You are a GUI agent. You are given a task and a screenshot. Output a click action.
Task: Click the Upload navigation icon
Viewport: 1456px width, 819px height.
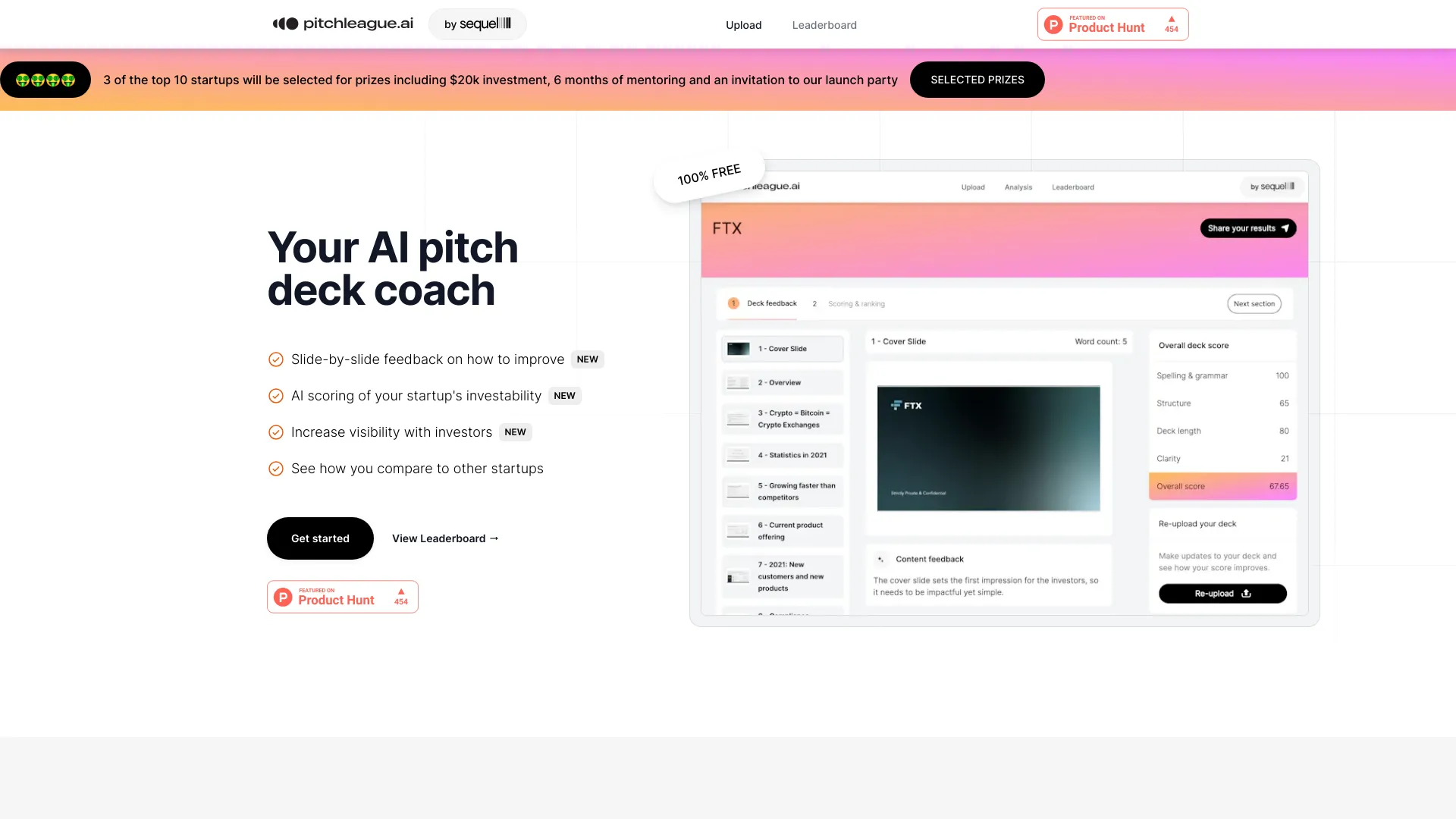(x=744, y=24)
